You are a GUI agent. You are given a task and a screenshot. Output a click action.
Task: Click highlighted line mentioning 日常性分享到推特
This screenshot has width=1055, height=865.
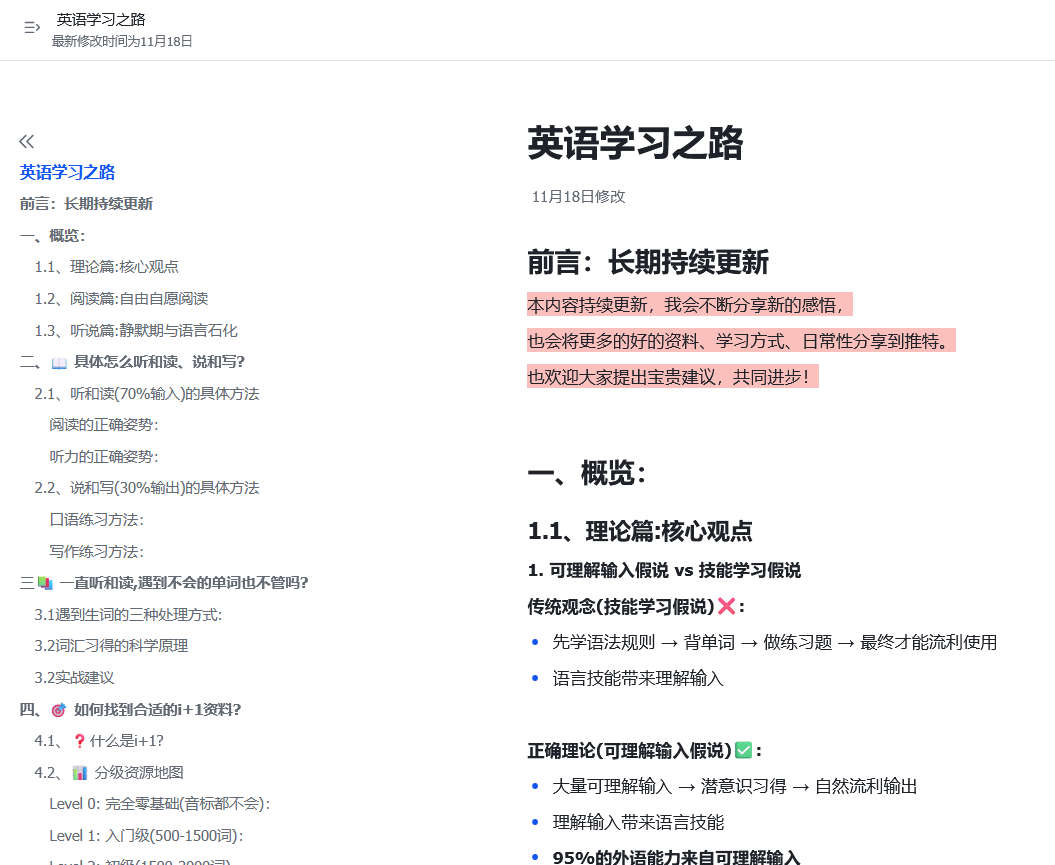pyautogui.click(x=741, y=341)
